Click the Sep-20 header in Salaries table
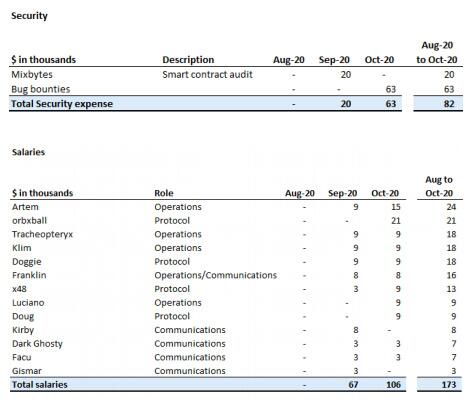The height and width of the screenshot is (406, 474). (x=342, y=193)
